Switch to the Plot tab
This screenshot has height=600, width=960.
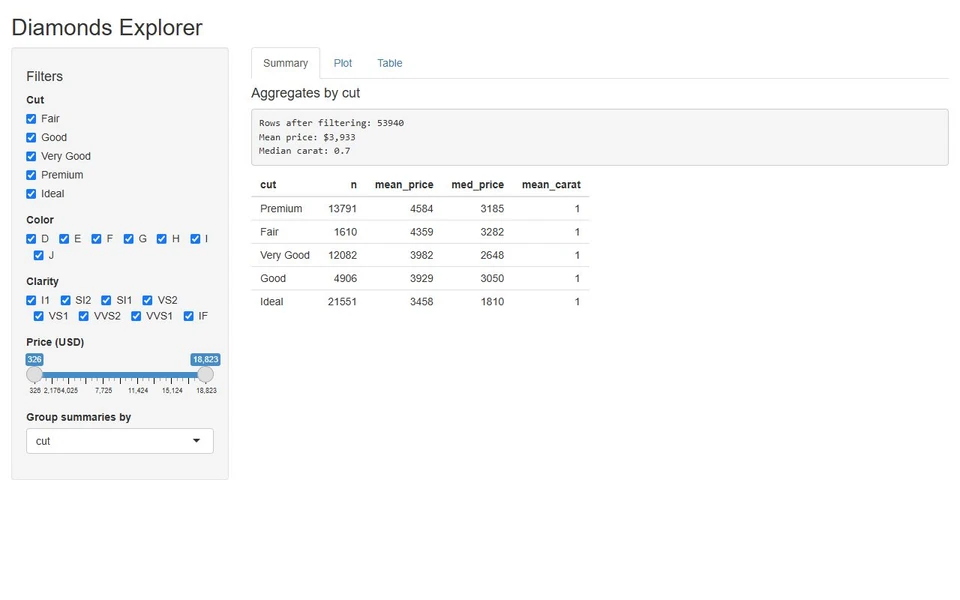(343, 63)
